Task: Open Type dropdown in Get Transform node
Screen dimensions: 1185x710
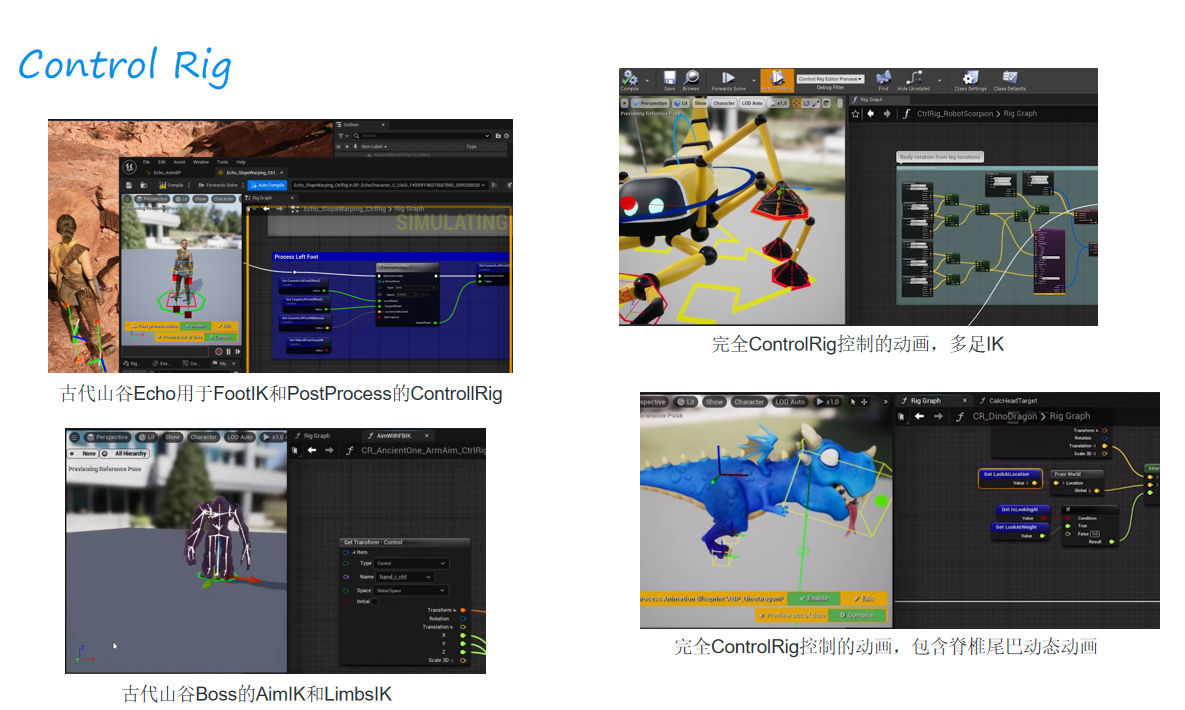Action: [411, 563]
